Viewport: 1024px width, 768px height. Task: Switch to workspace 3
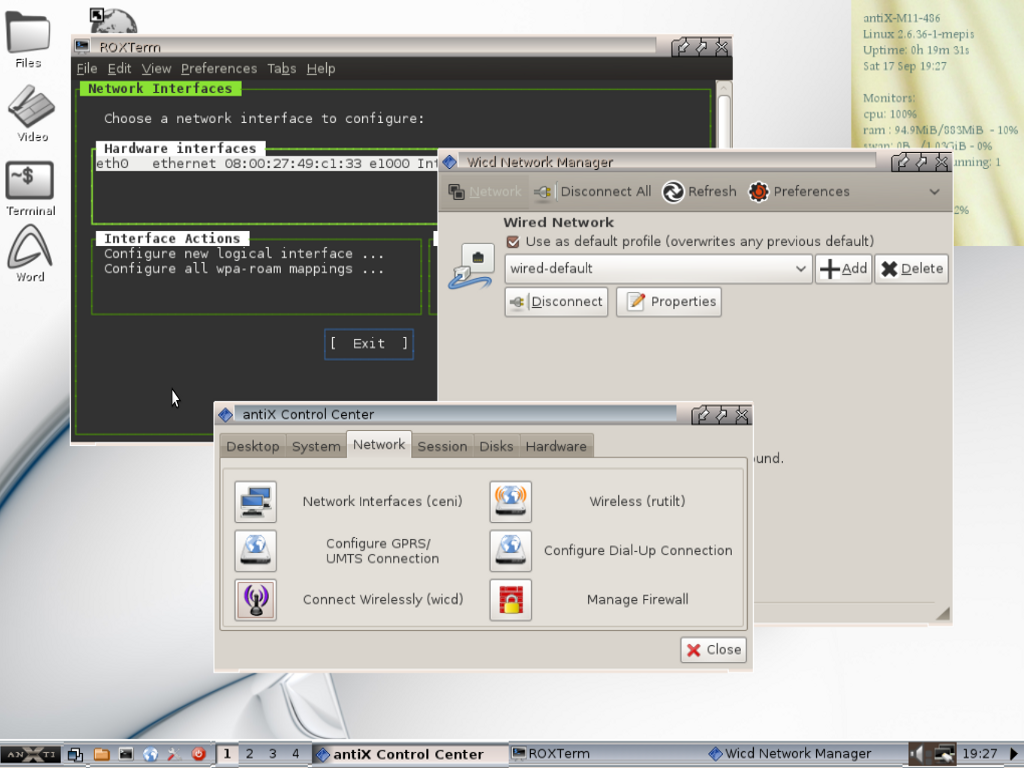tap(273, 754)
